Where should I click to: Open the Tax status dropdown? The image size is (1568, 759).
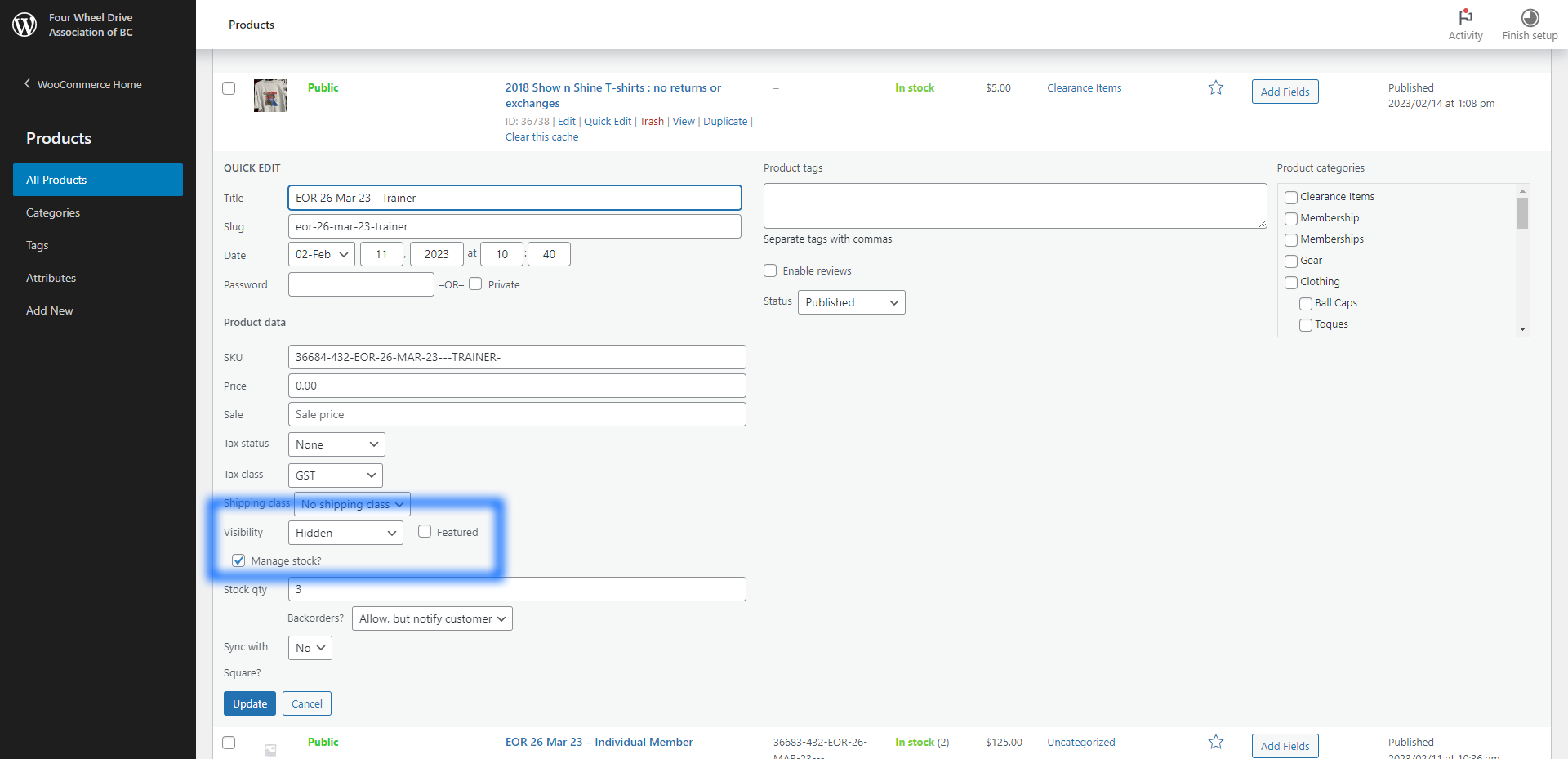(x=336, y=444)
